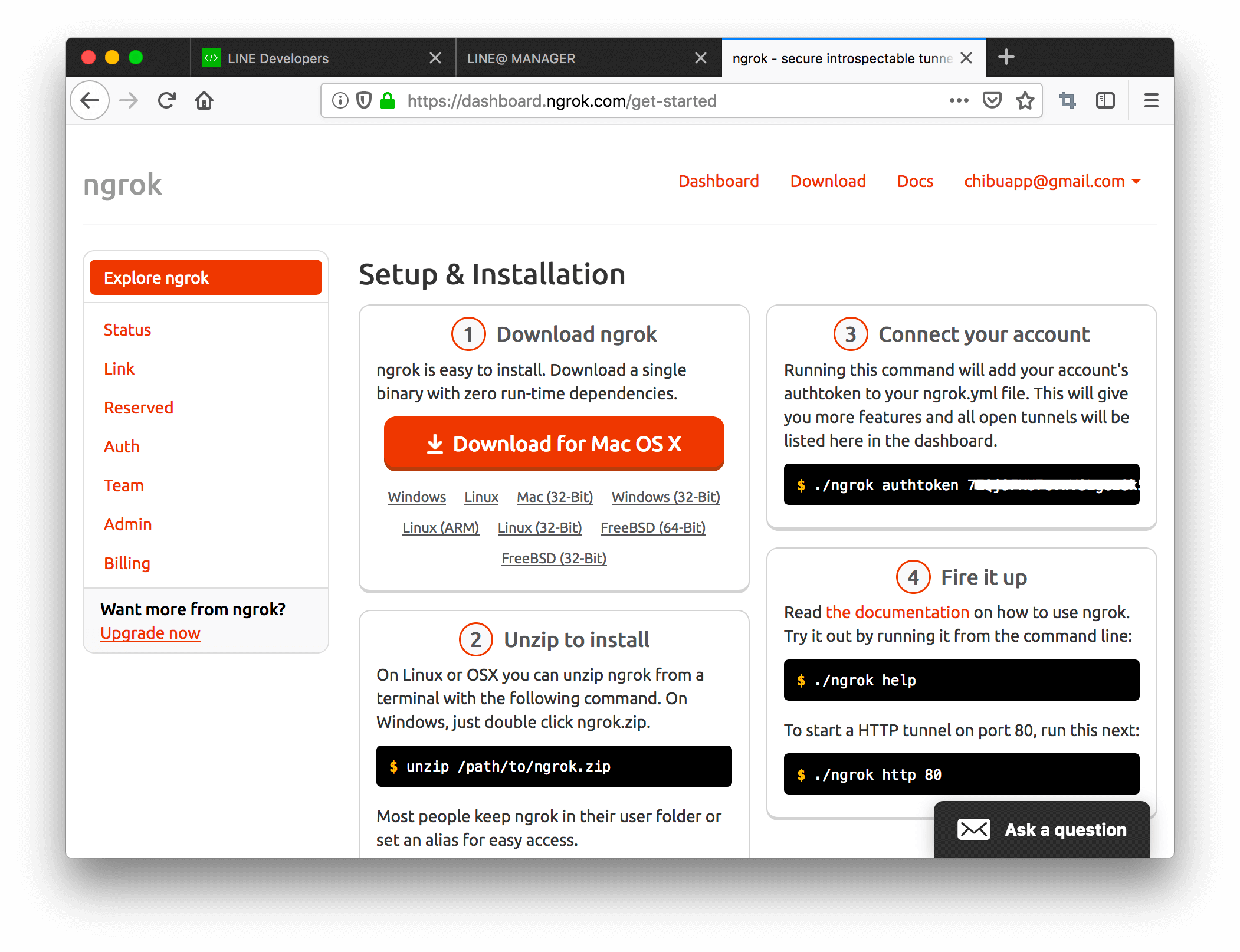Open tracking protection shield icon
The image size is (1240, 952).
364,101
